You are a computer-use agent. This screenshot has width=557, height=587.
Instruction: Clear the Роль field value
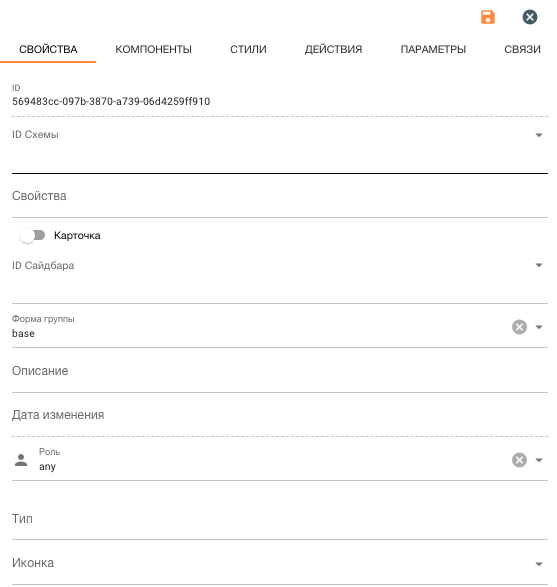point(519,460)
